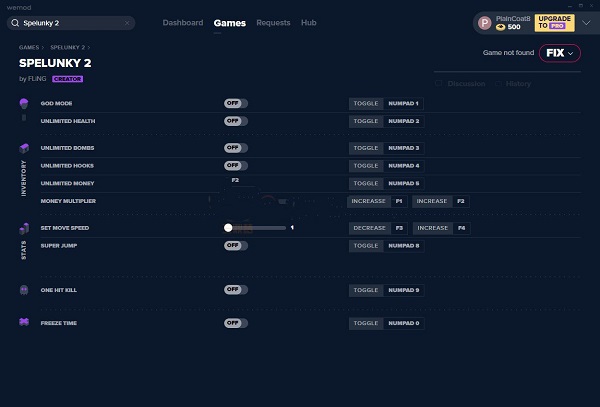Toggle God Mode on

click(x=236, y=103)
